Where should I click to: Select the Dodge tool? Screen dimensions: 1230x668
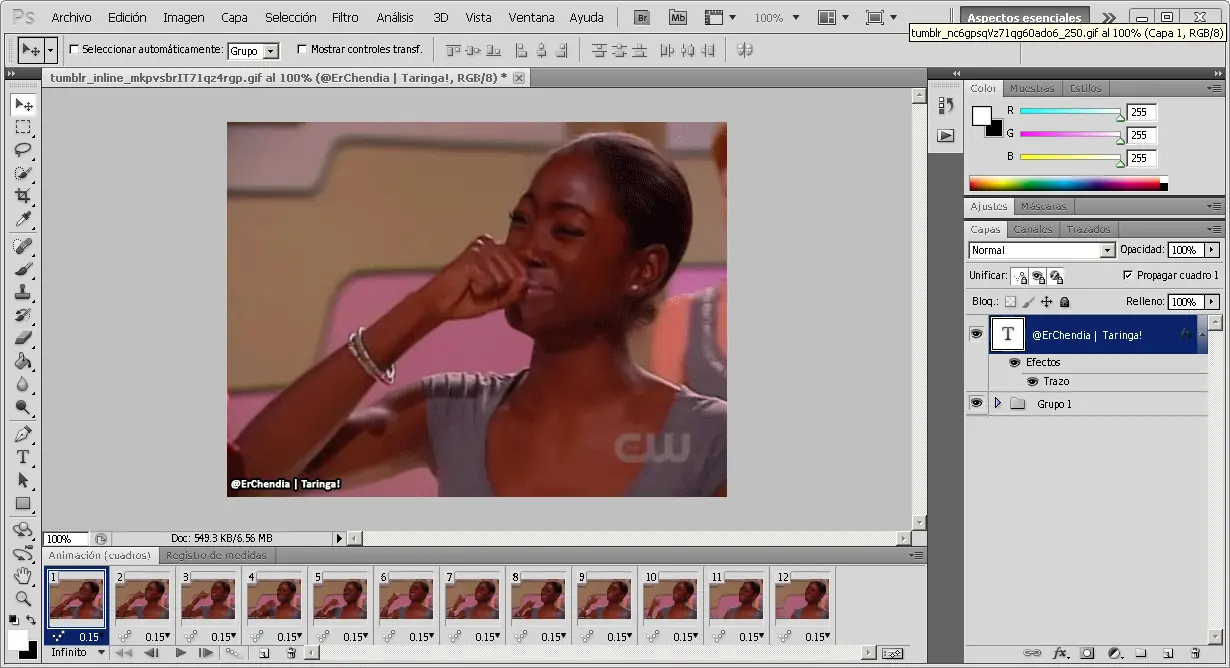(23, 407)
